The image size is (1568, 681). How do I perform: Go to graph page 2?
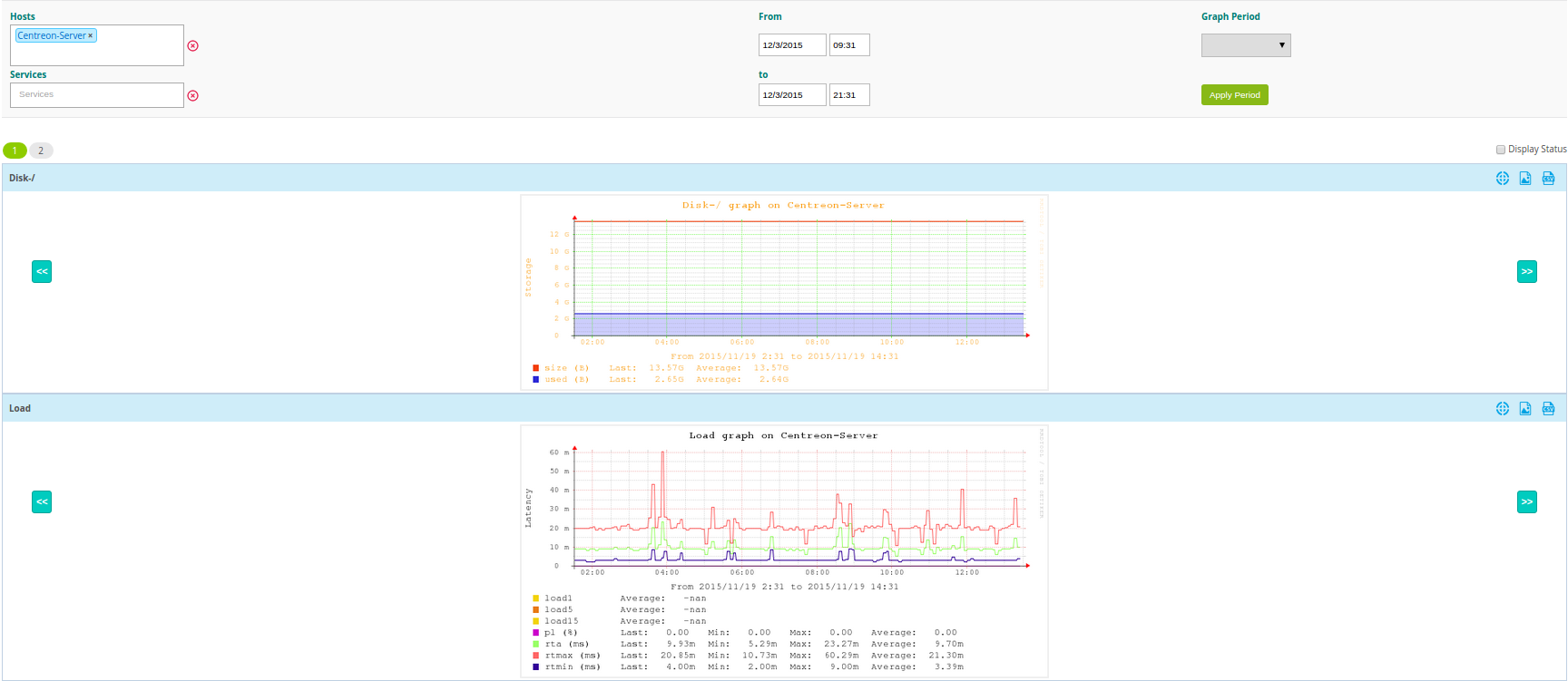pyautogui.click(x=41, y=151)
